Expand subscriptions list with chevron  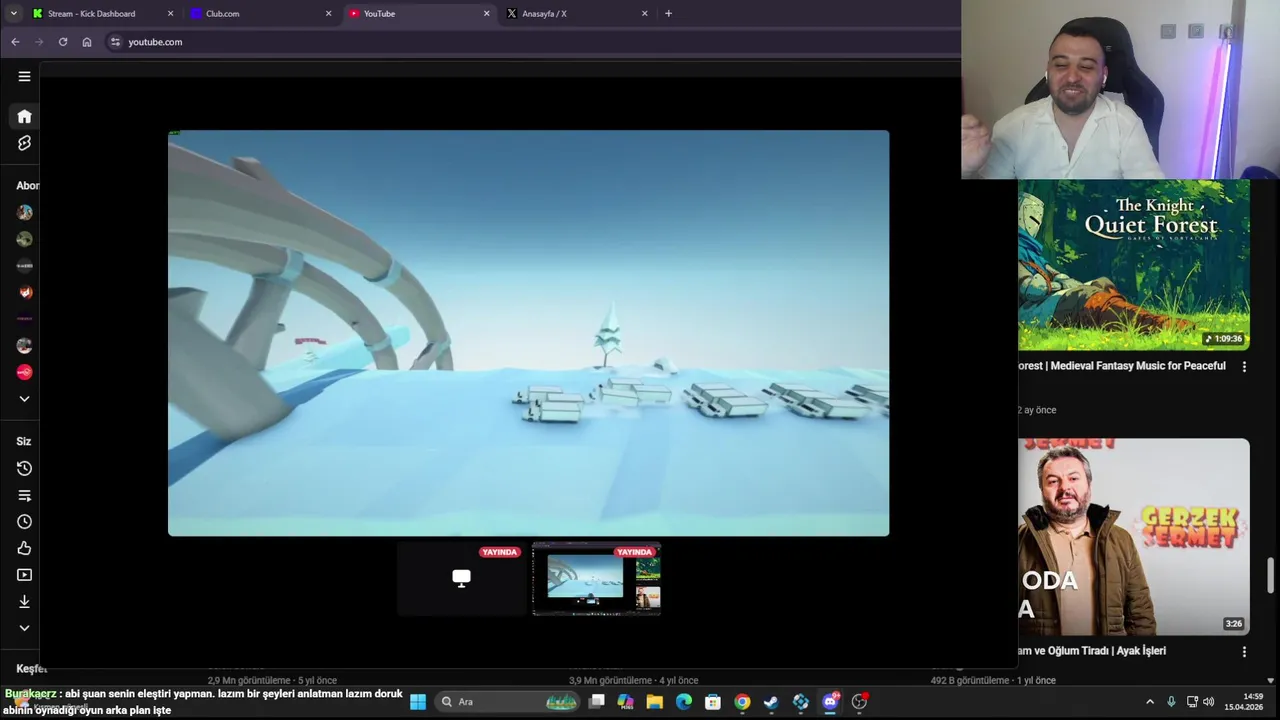[x=24, y=399]
